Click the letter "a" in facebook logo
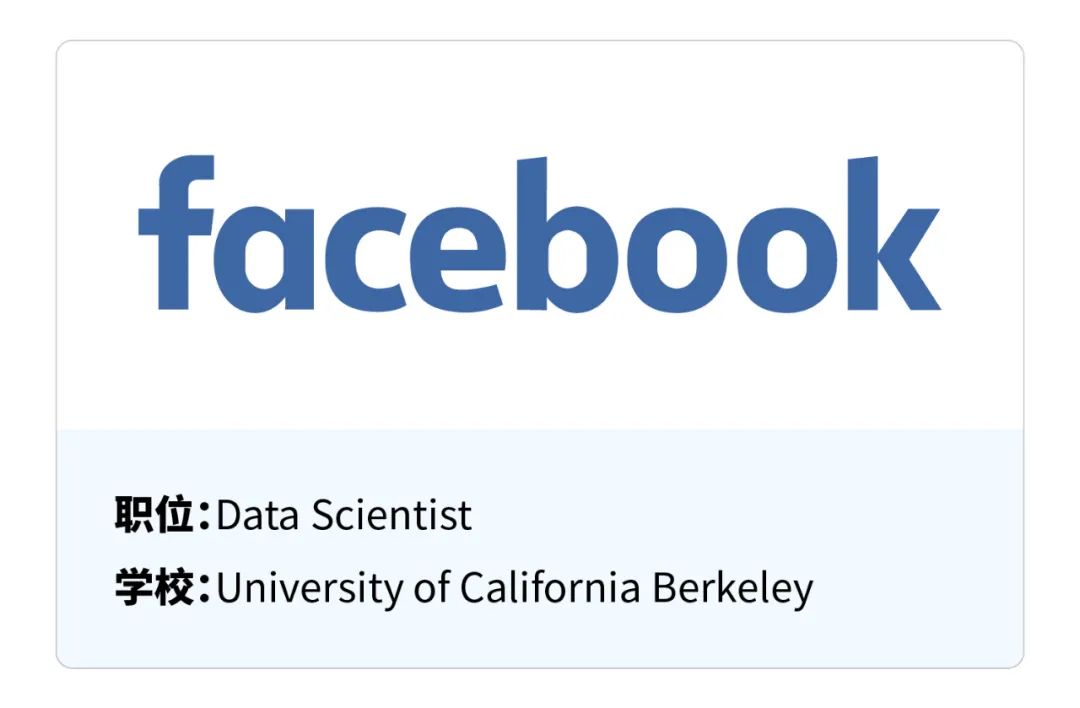The image size is (1080, 708). (264, 260)
